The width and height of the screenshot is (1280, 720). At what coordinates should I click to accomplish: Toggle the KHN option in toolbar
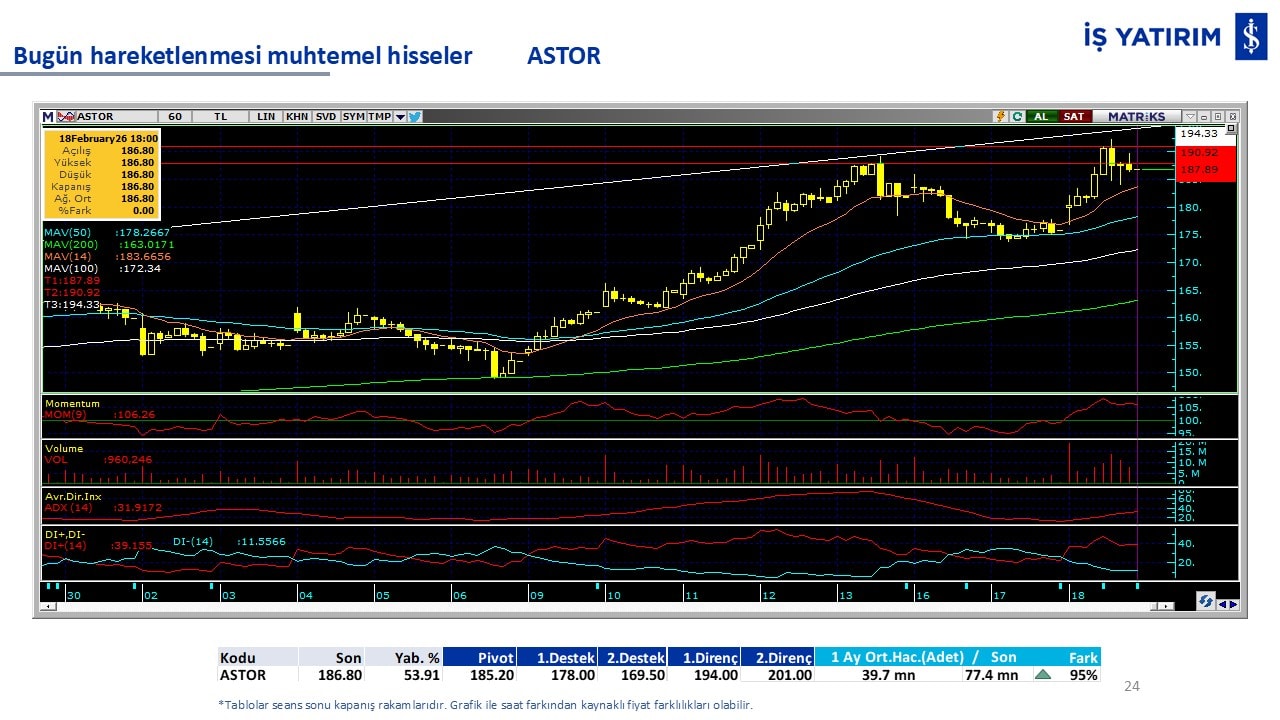(297, 117)
